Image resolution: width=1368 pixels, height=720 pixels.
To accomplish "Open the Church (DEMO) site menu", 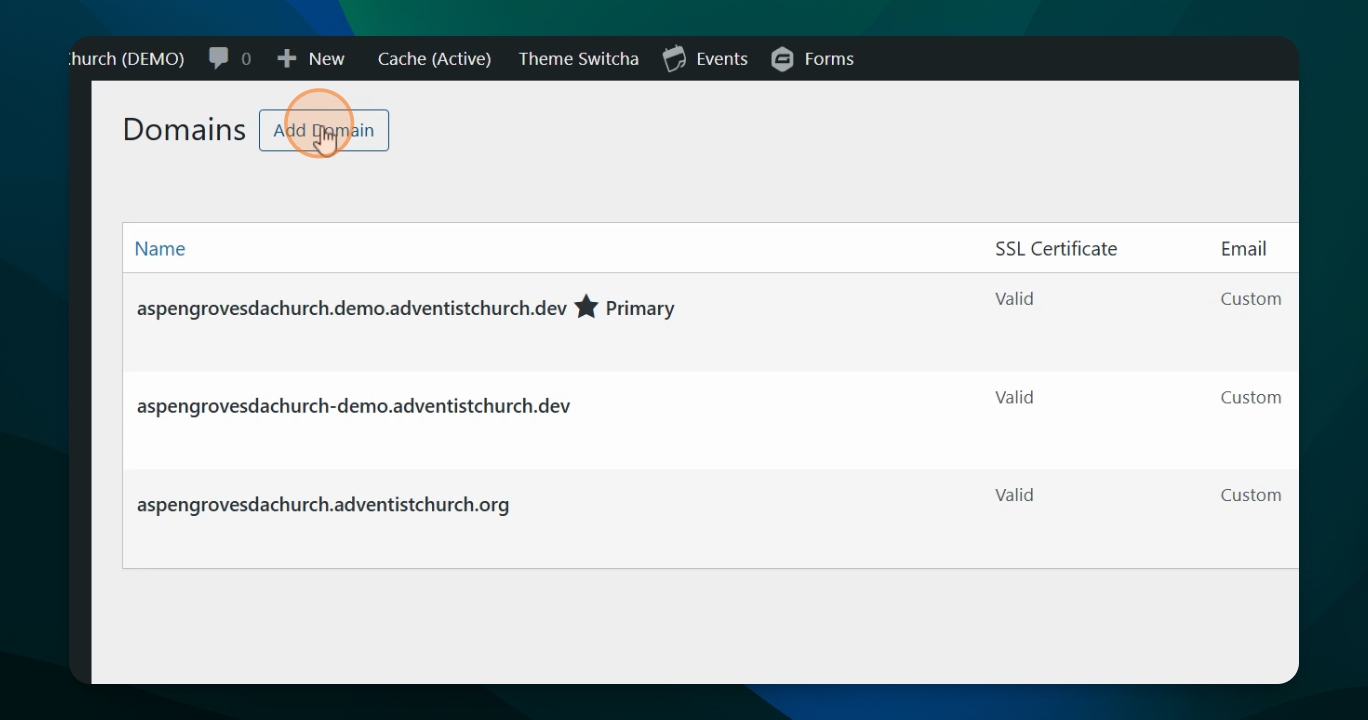I will (x=128, y=59).
